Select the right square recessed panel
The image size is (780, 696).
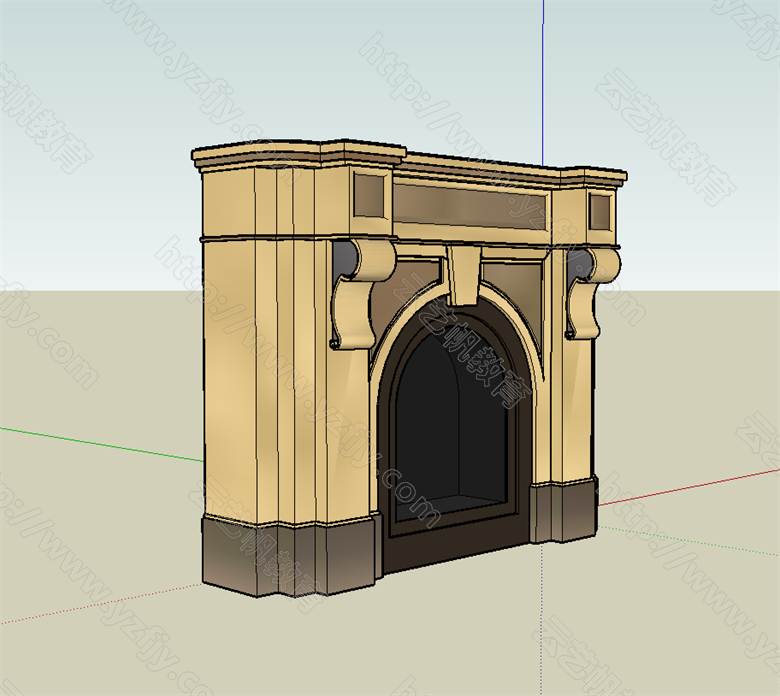(600, 211)
